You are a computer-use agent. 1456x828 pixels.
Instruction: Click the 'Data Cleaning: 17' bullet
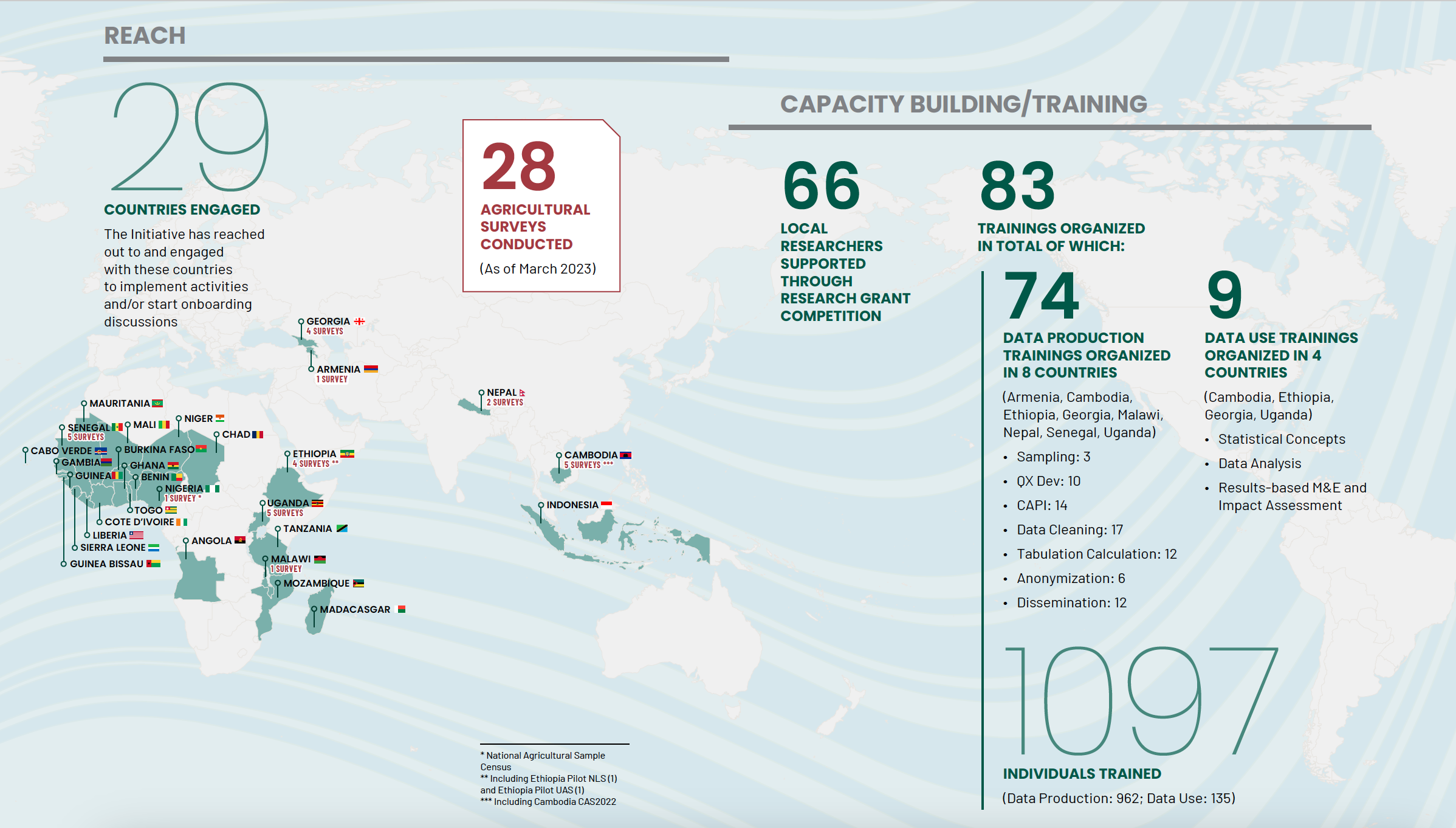point(1070,530)
